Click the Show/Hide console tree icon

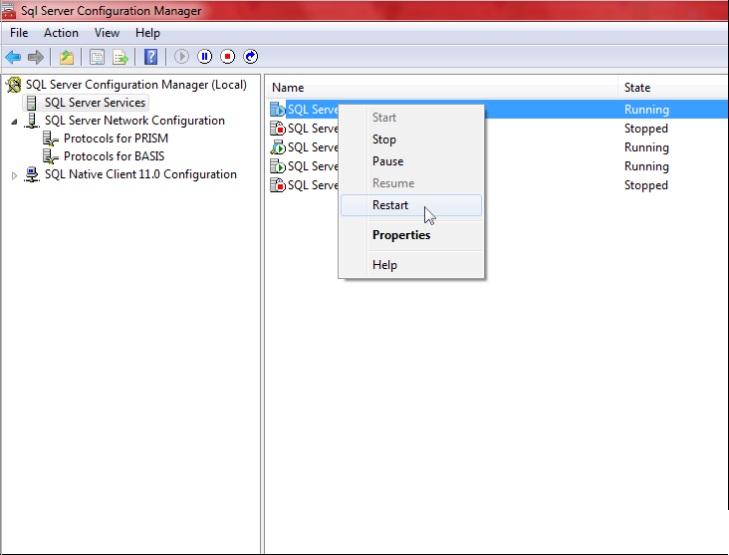pyautogui.click(x=97, y=57)
